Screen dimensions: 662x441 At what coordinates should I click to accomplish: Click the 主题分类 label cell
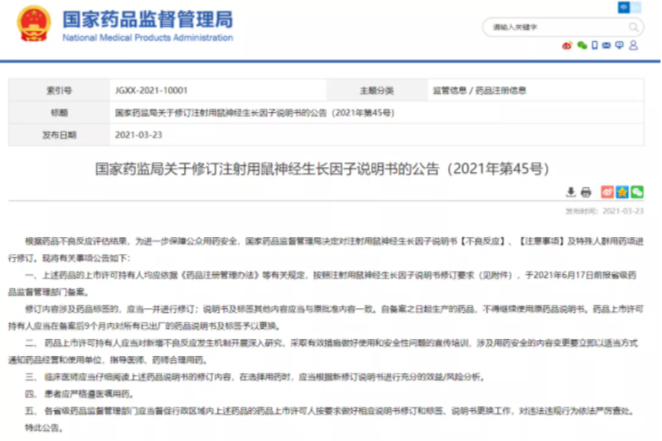click(x=377, y=90)
